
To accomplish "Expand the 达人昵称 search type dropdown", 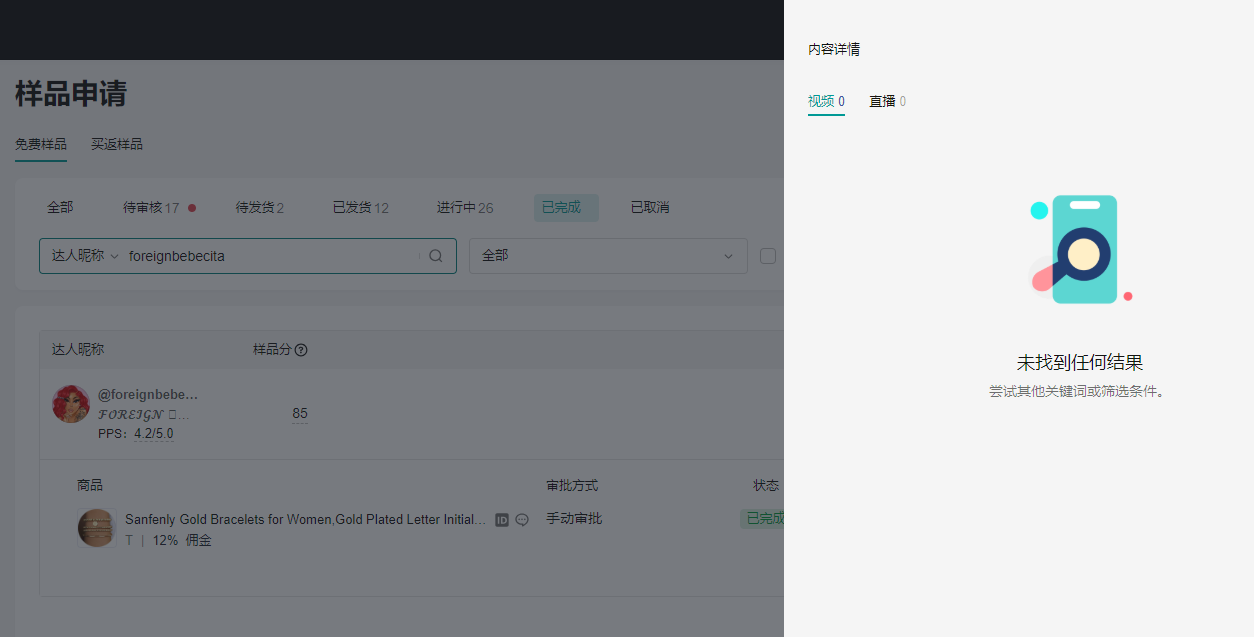I will click(83, 256).
